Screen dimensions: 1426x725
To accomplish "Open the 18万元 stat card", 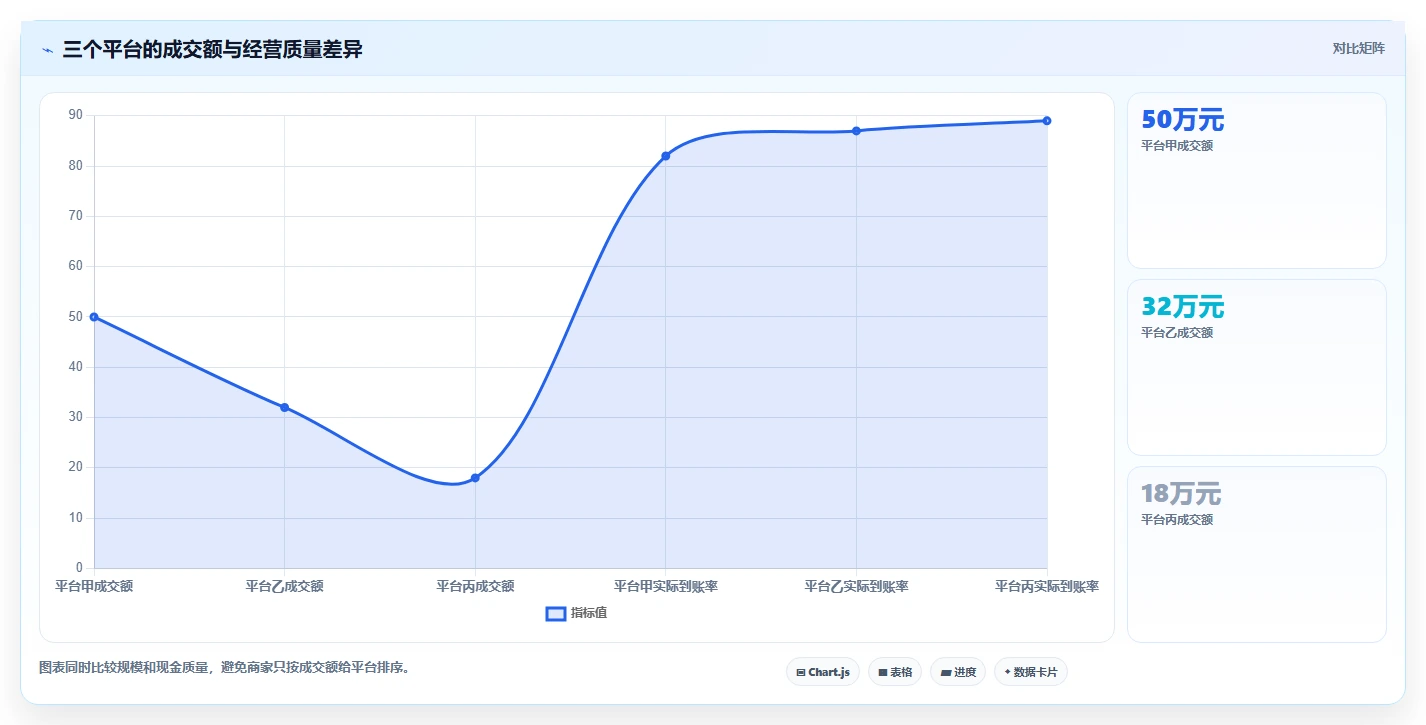I will pos(1257,555).
